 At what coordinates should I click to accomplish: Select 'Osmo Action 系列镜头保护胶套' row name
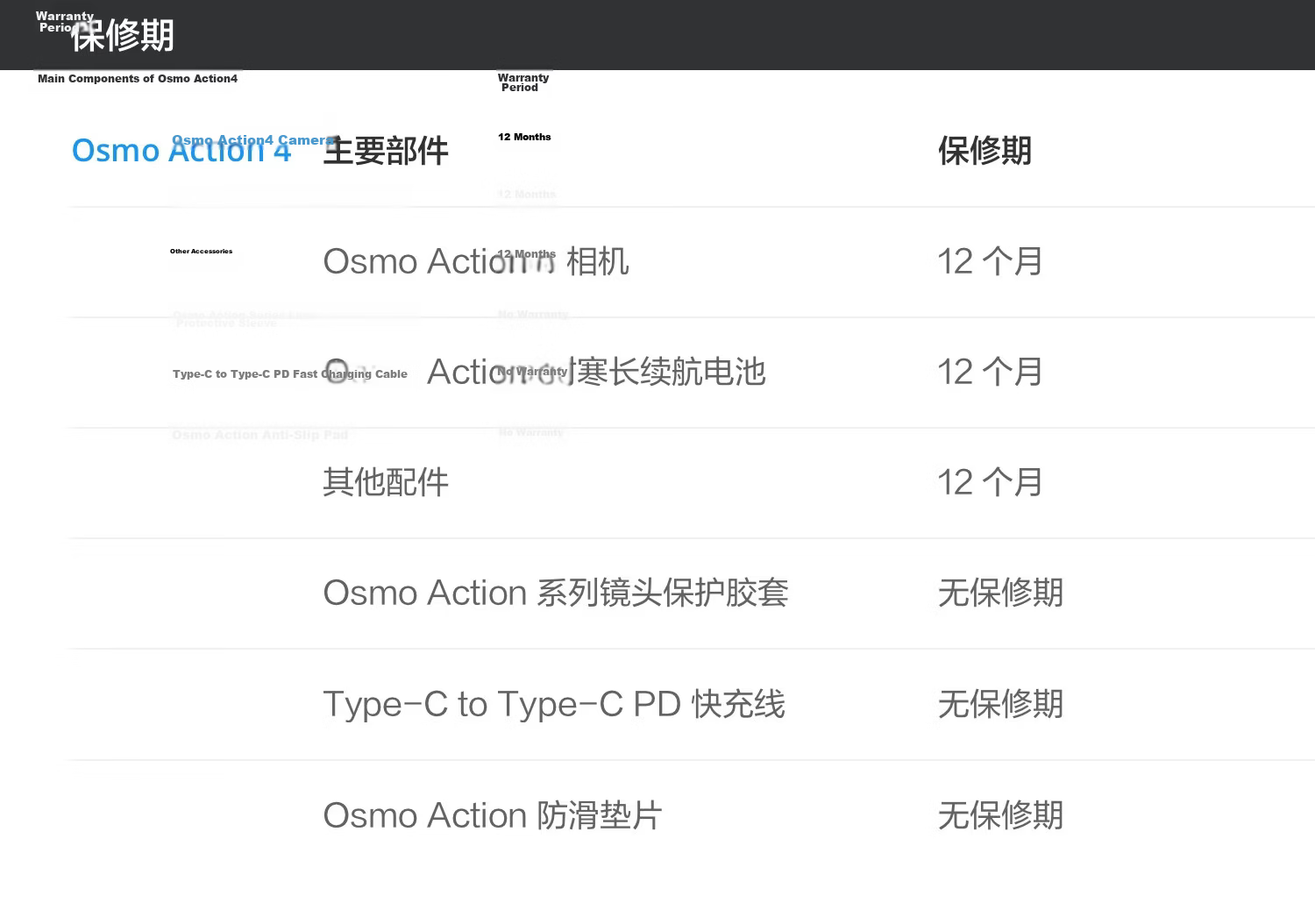coord(556,593)
